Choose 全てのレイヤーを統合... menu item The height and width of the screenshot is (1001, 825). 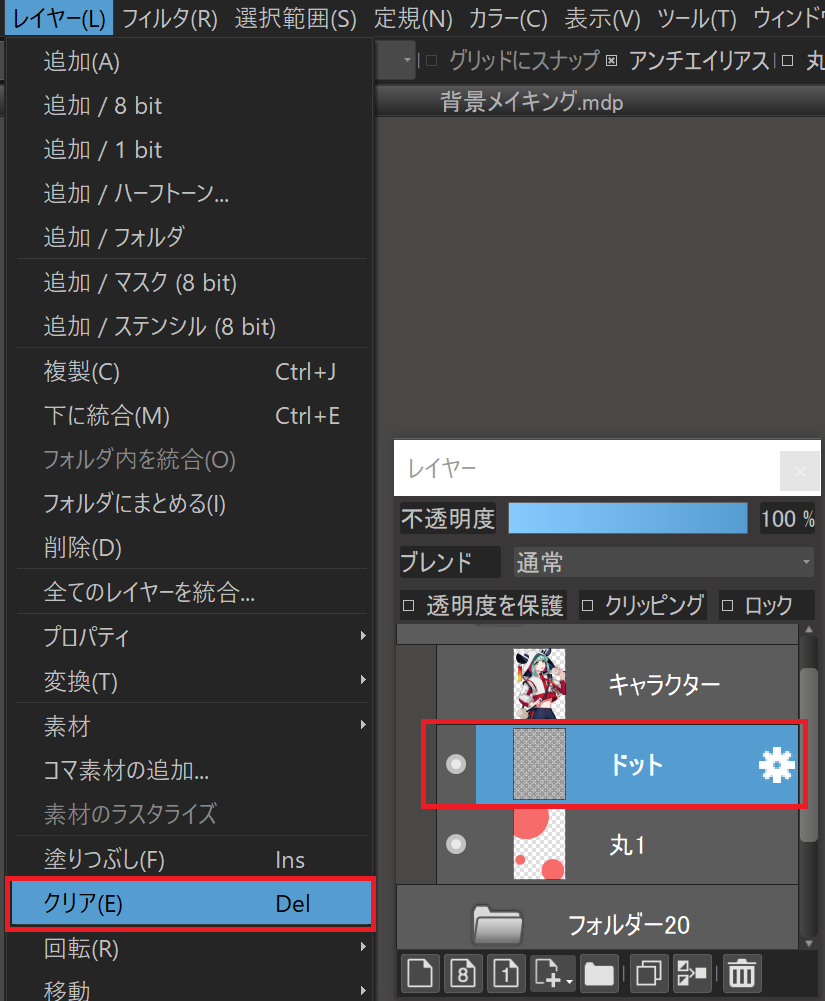[191, 592]
